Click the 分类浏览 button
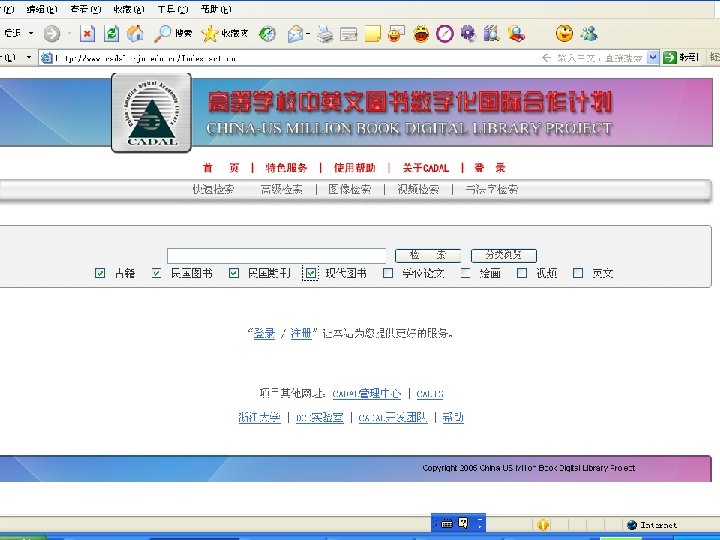 tap(504, 255)
